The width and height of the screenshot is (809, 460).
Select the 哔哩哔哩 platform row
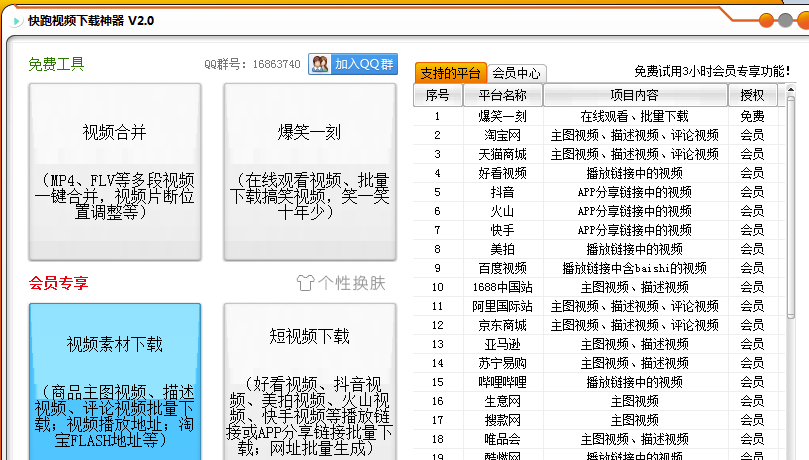click(x=598, y=382)
